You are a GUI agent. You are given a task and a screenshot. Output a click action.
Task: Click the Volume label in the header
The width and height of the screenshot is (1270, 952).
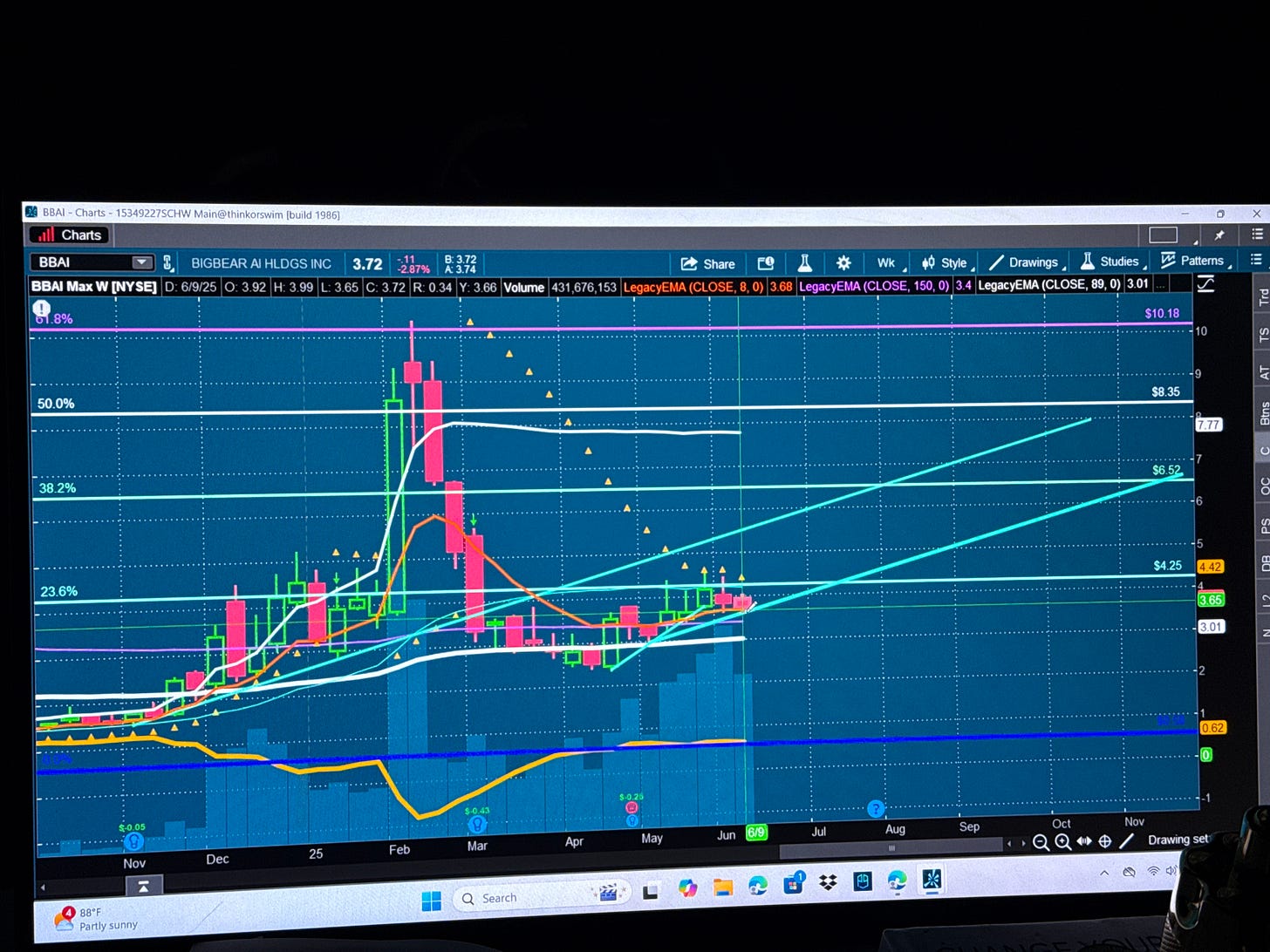(x=523, y=288)
